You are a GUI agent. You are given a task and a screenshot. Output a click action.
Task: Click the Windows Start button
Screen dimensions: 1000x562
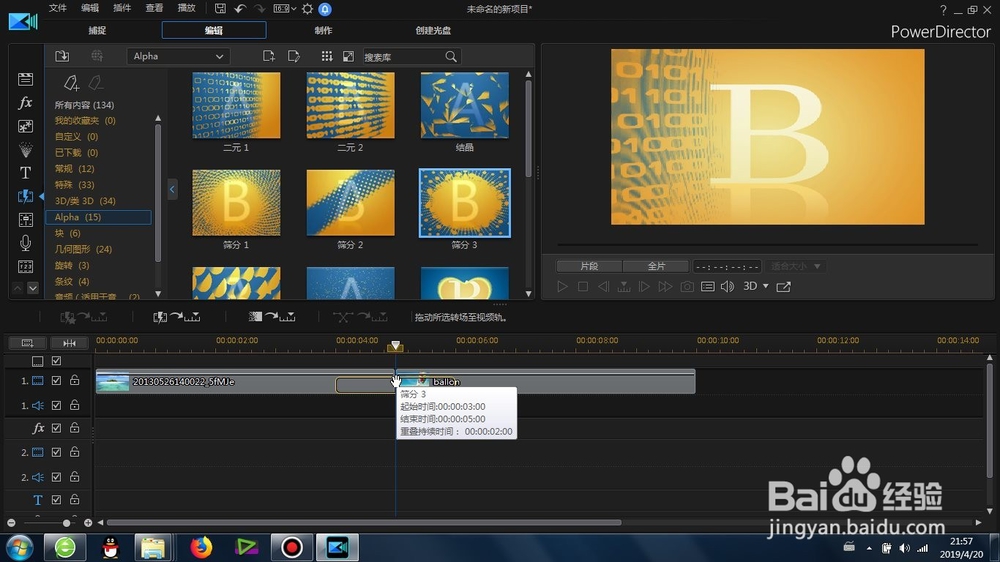click(x=19, y=547)
